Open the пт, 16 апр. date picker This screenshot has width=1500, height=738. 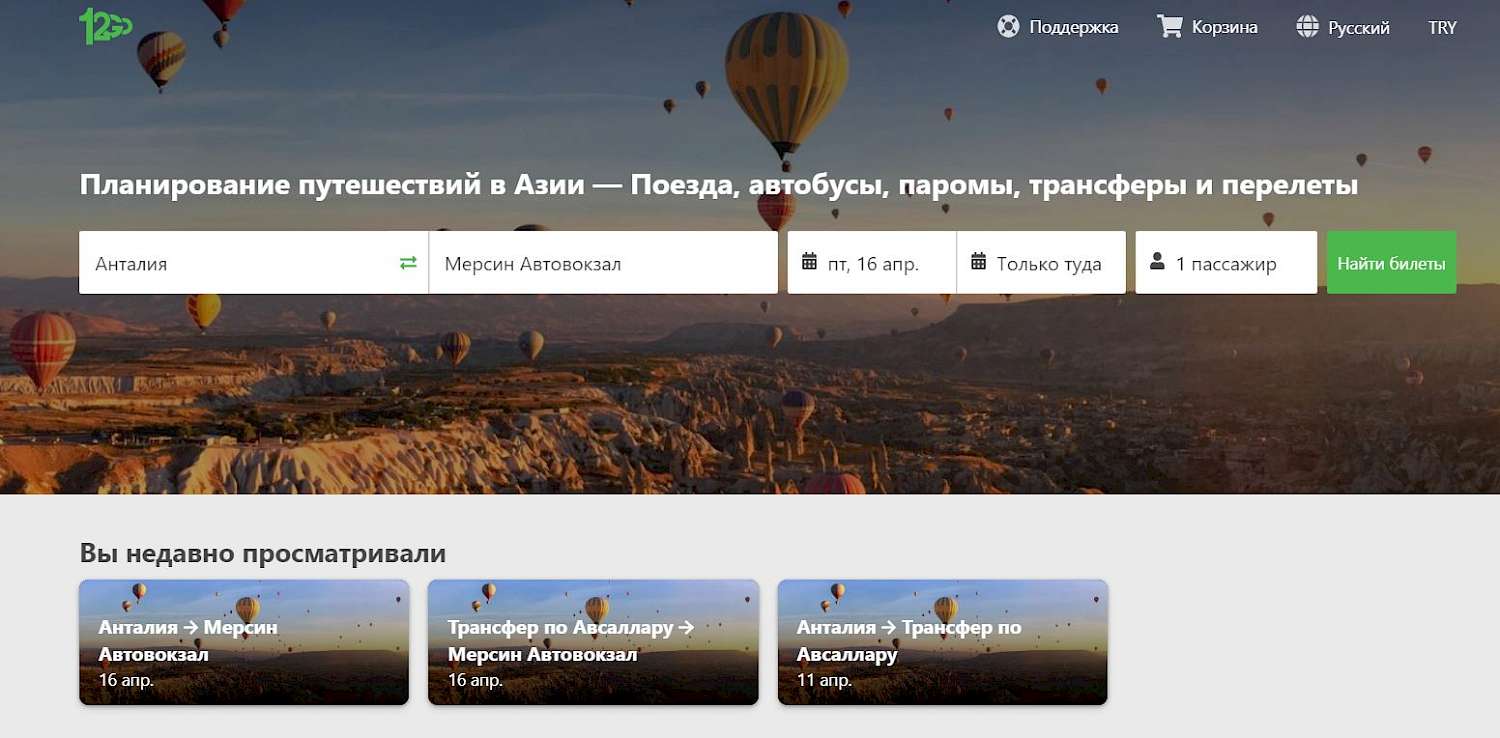coord(872,263)
